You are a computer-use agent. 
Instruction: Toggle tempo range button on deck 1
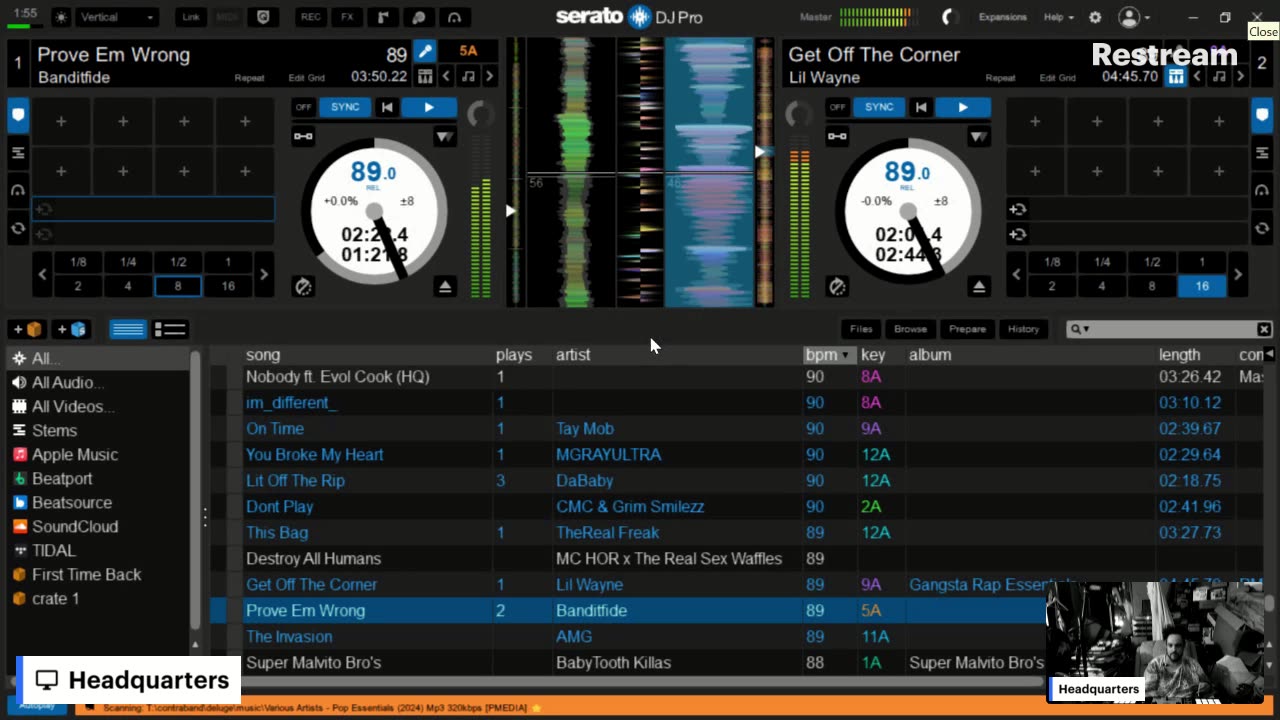coord(407,201)
